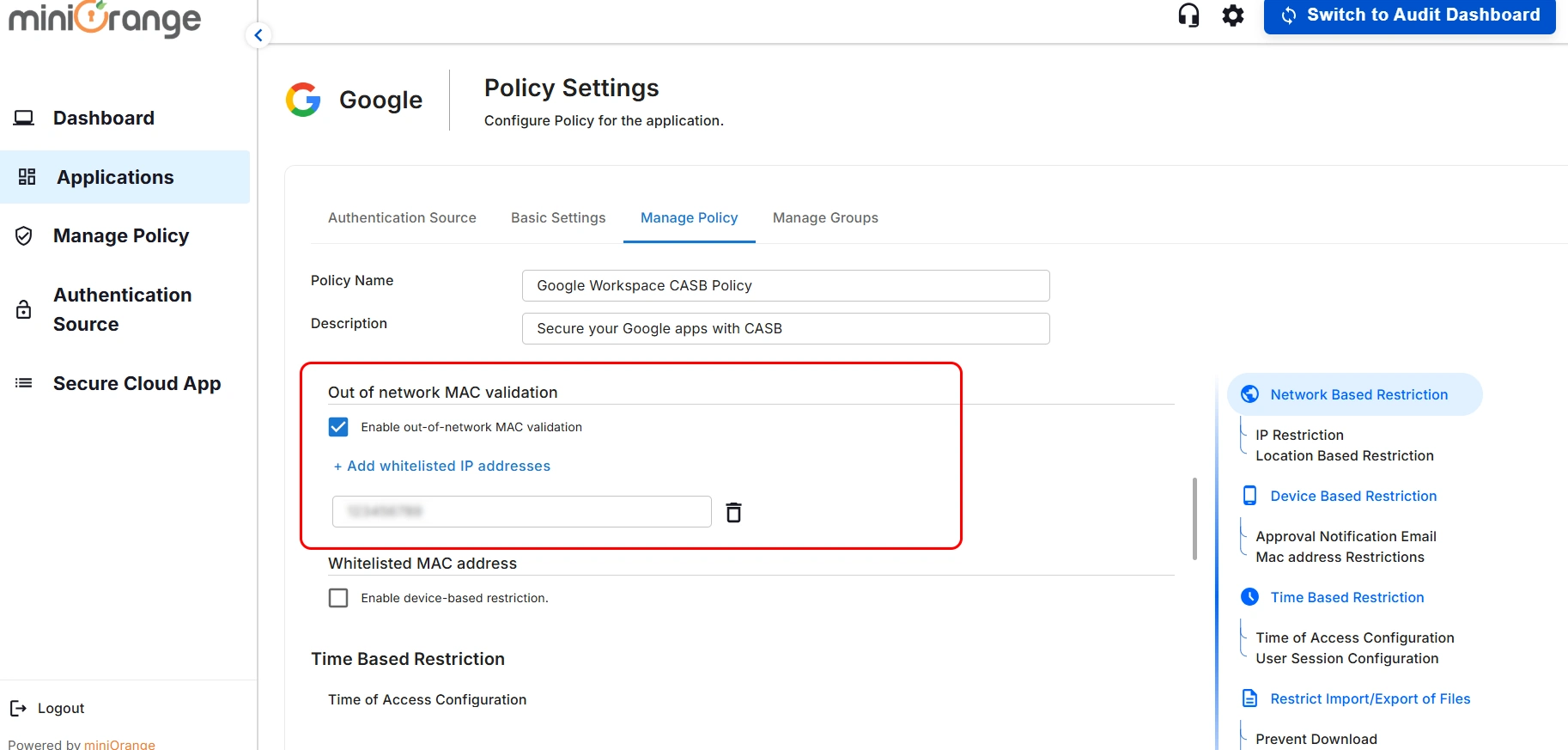Click Add whitelisted IP addresses link
This screenshot has height=750, width=1568.
click(441, 466)
